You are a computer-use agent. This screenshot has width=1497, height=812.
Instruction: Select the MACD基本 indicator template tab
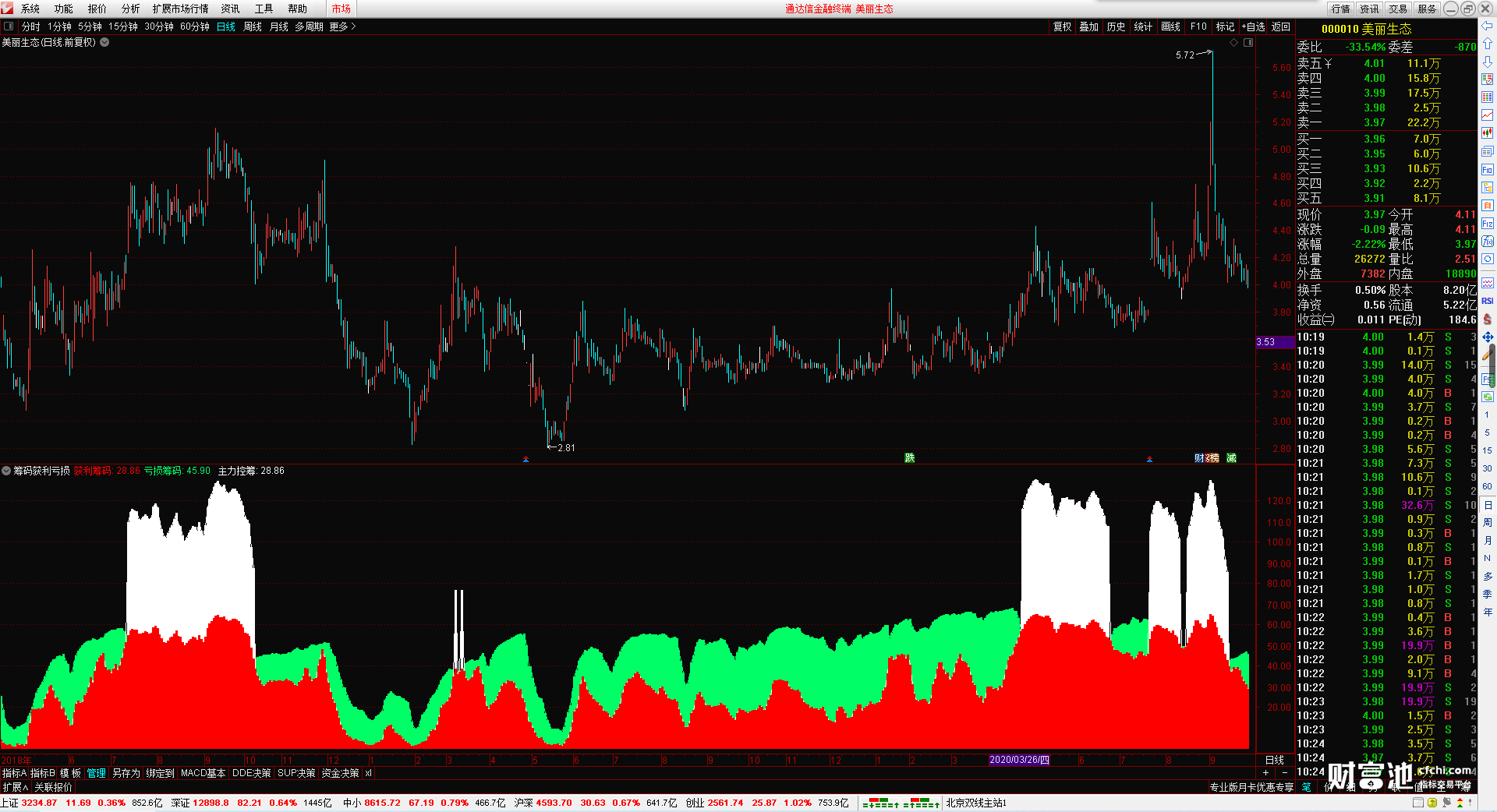click(203, 773)
